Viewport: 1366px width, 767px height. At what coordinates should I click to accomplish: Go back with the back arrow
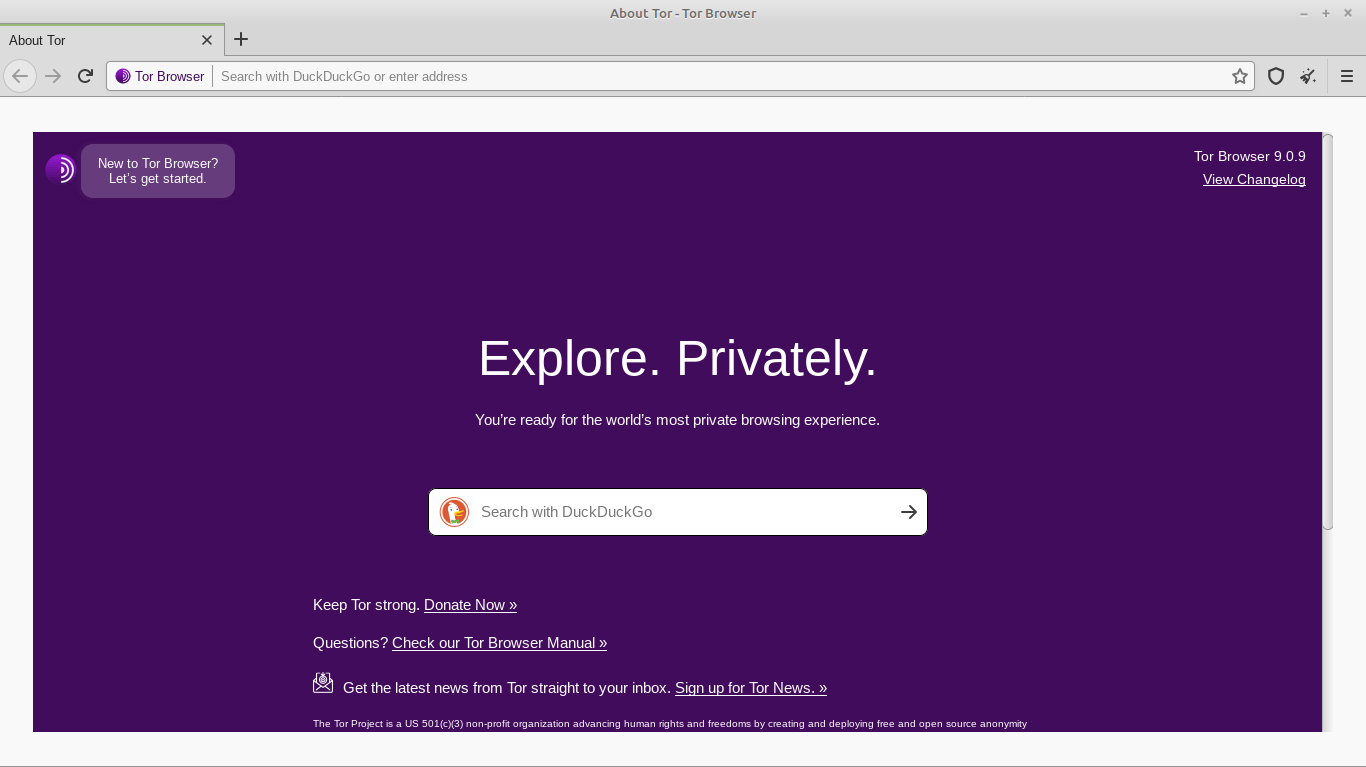coord(20,76)
